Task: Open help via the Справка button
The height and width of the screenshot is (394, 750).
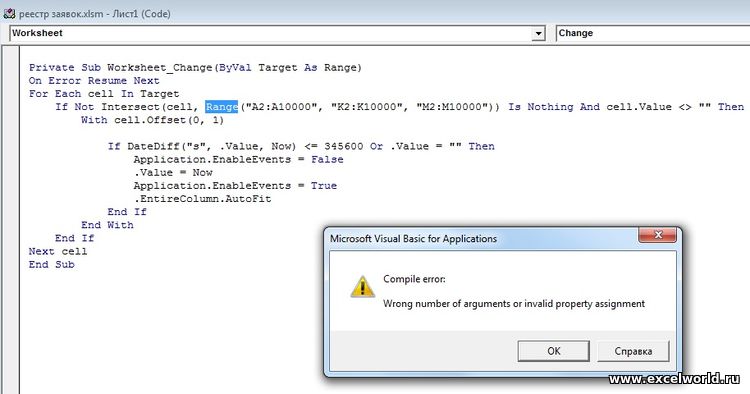Action: [x=633, y=351]
